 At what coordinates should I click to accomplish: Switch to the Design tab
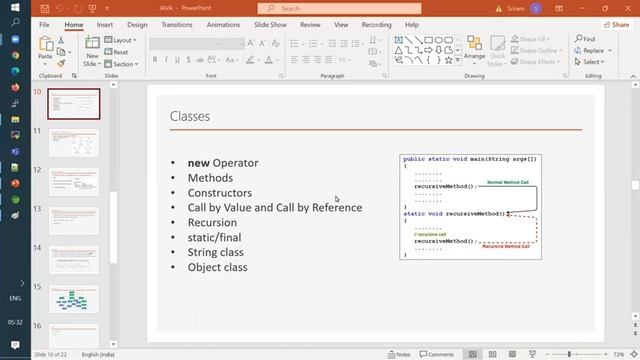[x=137, y=24]
